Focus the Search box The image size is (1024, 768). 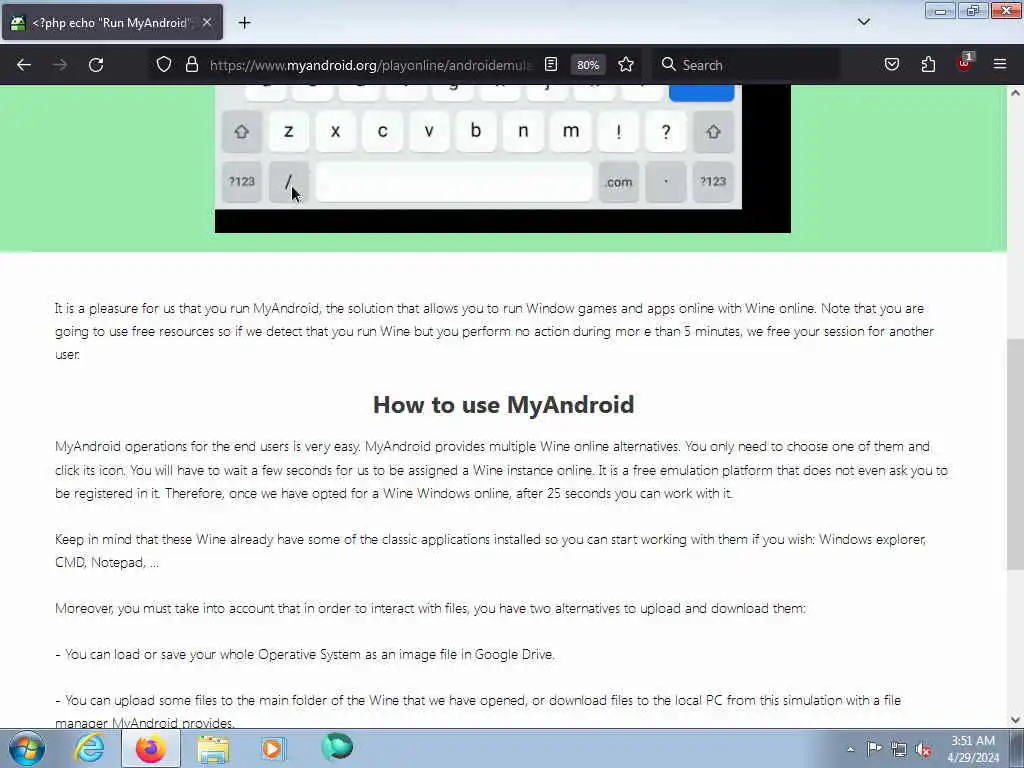point(746,65)
